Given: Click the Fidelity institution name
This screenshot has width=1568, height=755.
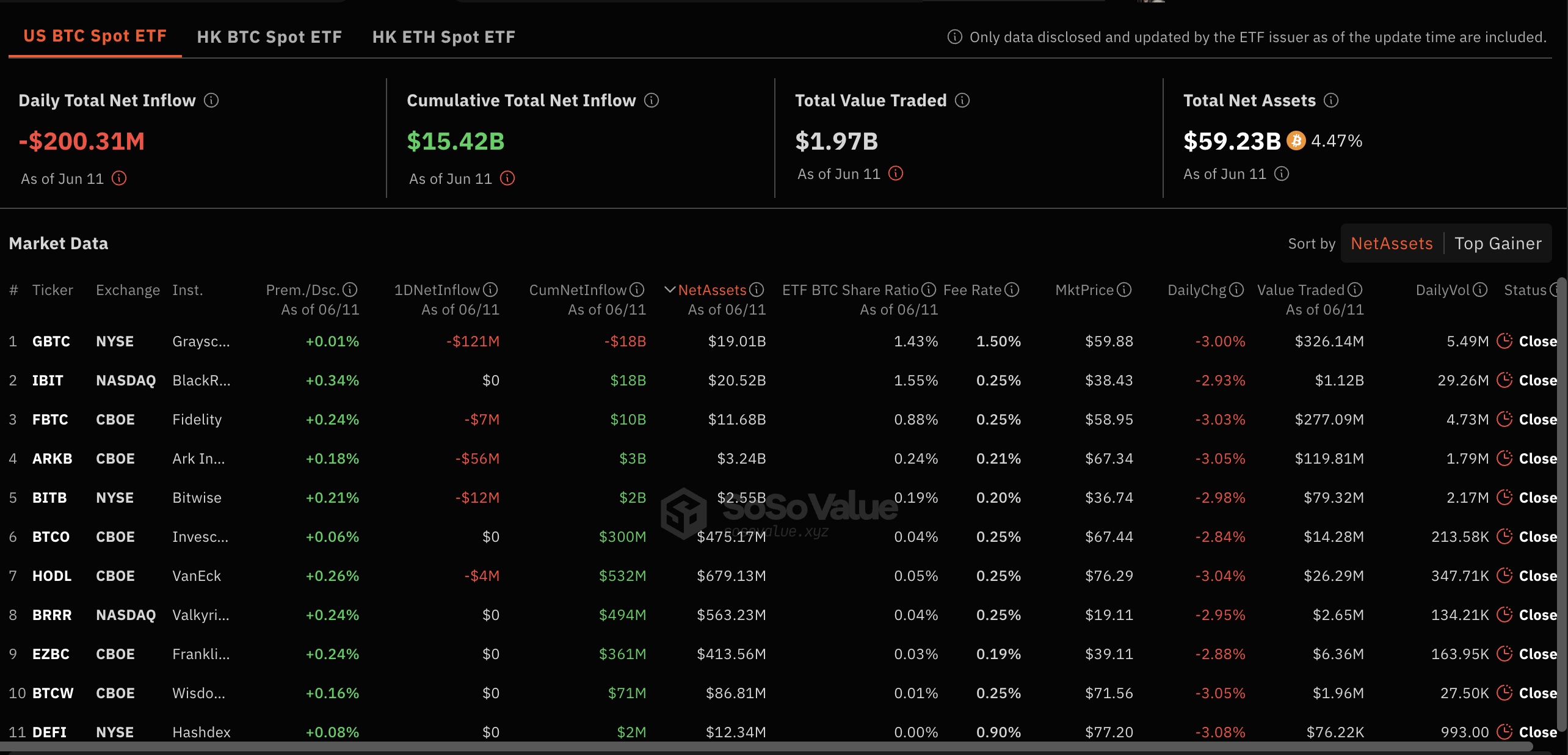Looking at the screenshot, I should 197,420.
